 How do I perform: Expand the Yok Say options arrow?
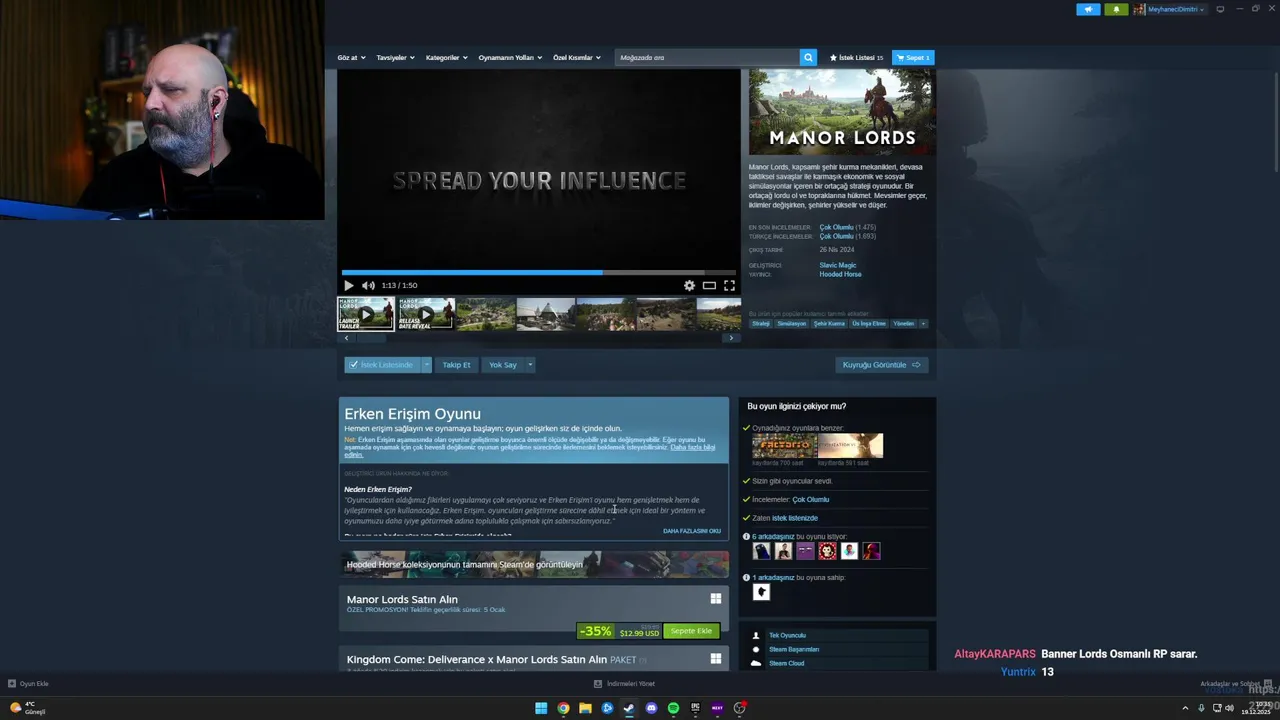pos(530,365)
